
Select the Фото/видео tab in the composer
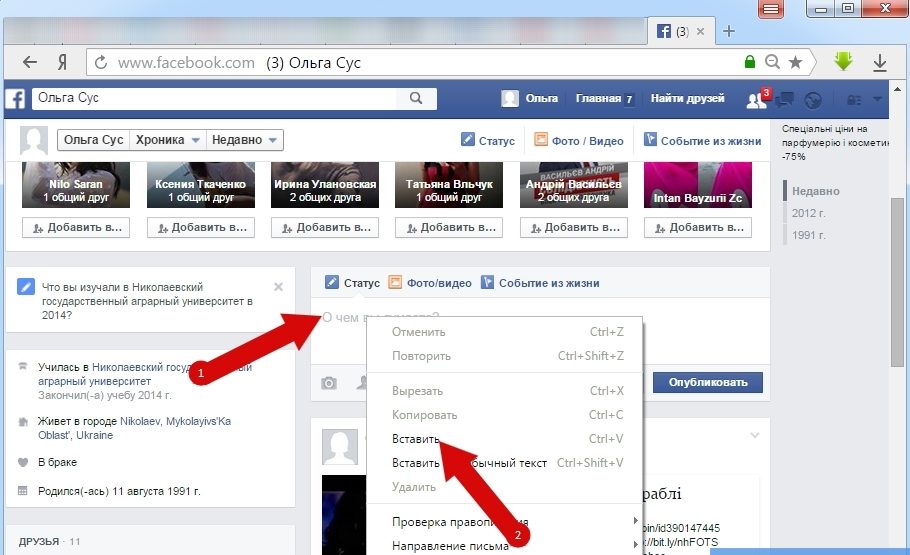point(430,283)
